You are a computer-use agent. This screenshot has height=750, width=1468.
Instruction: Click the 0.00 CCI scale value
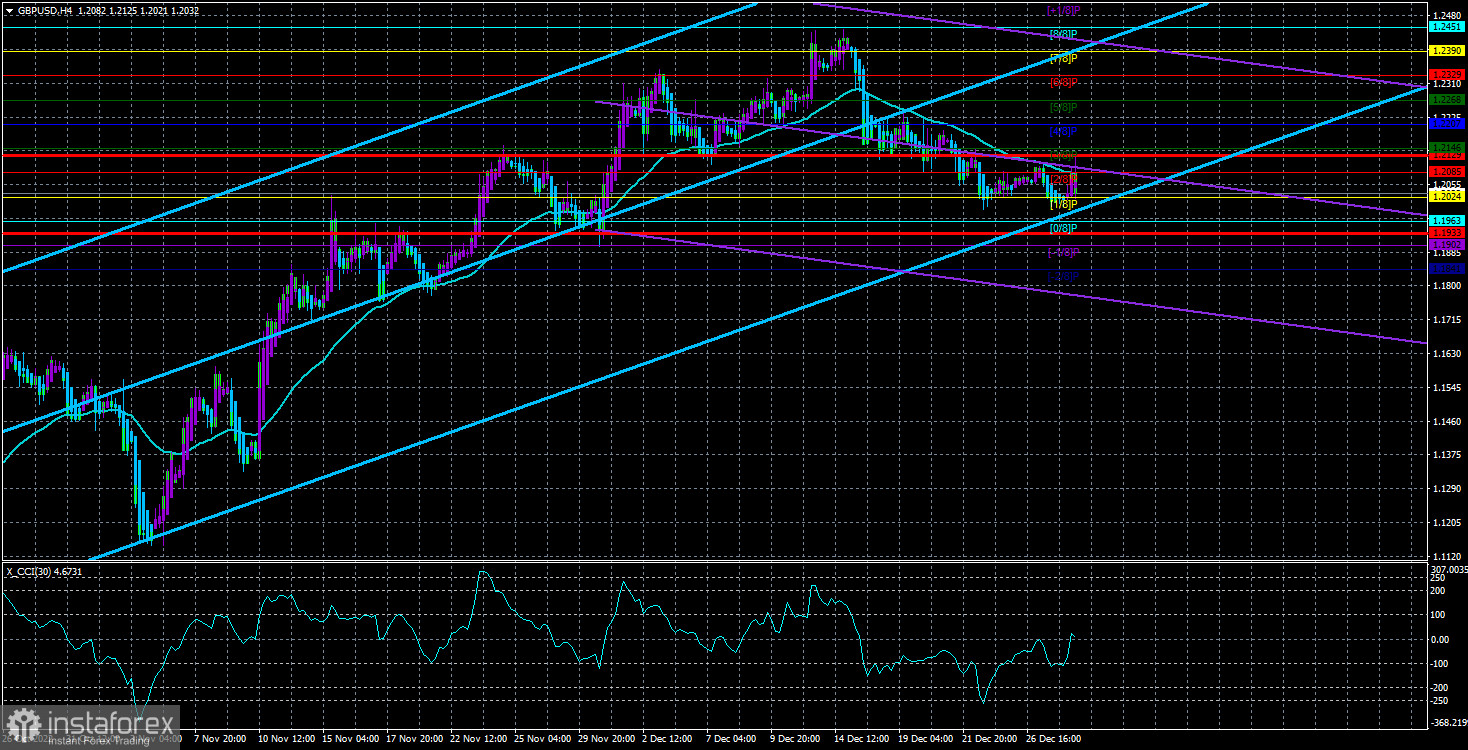pyautogui.click(x=1441, y=639)
